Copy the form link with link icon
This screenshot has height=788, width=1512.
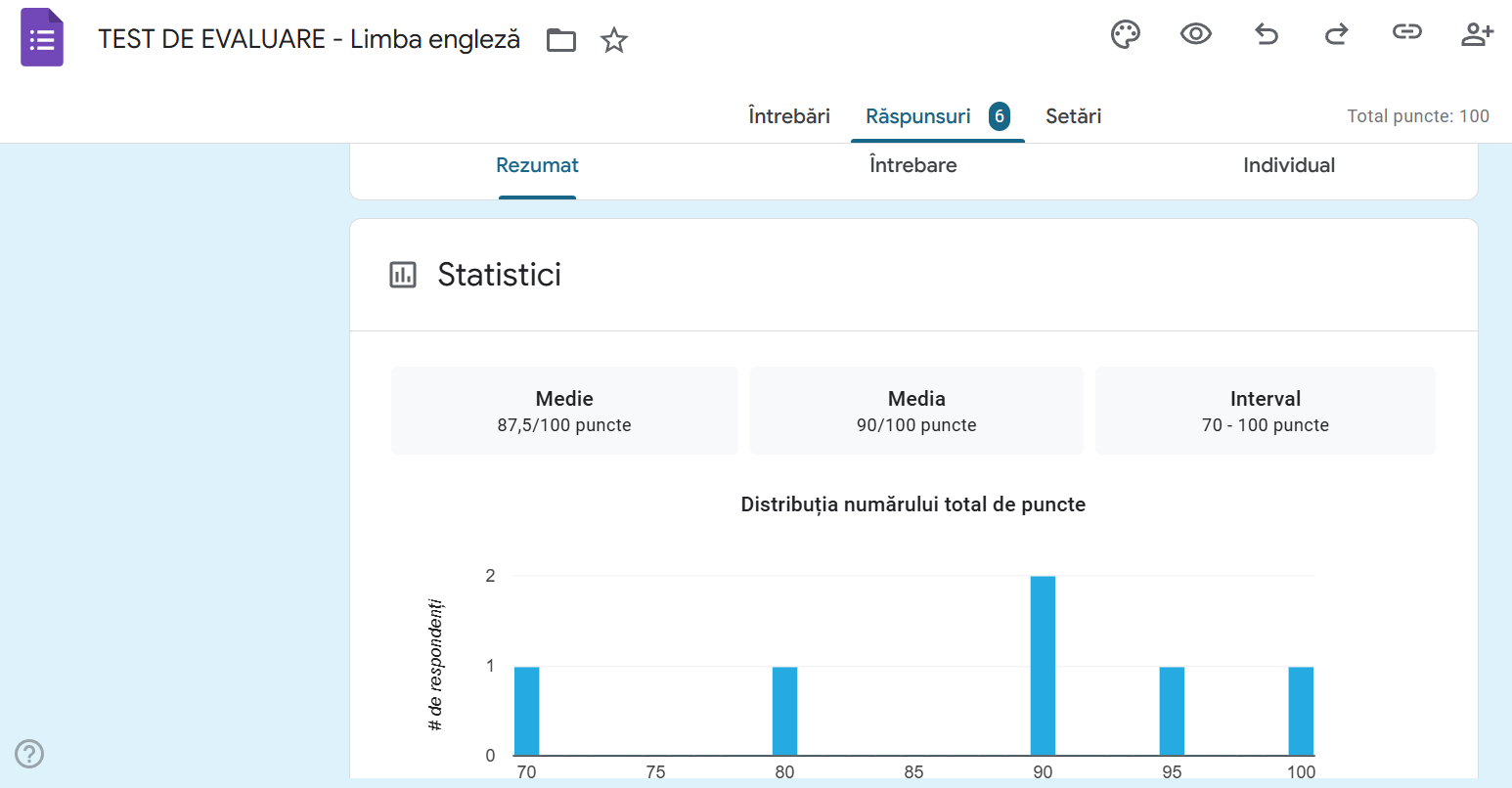click(x=1406, y=33)
